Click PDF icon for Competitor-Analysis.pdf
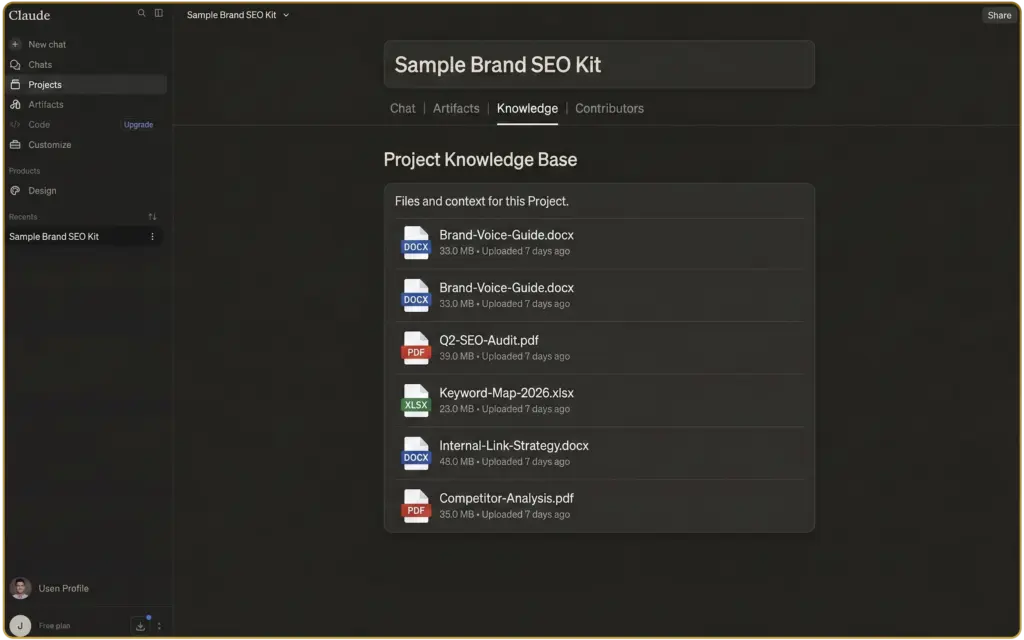 tap(415, 506)
